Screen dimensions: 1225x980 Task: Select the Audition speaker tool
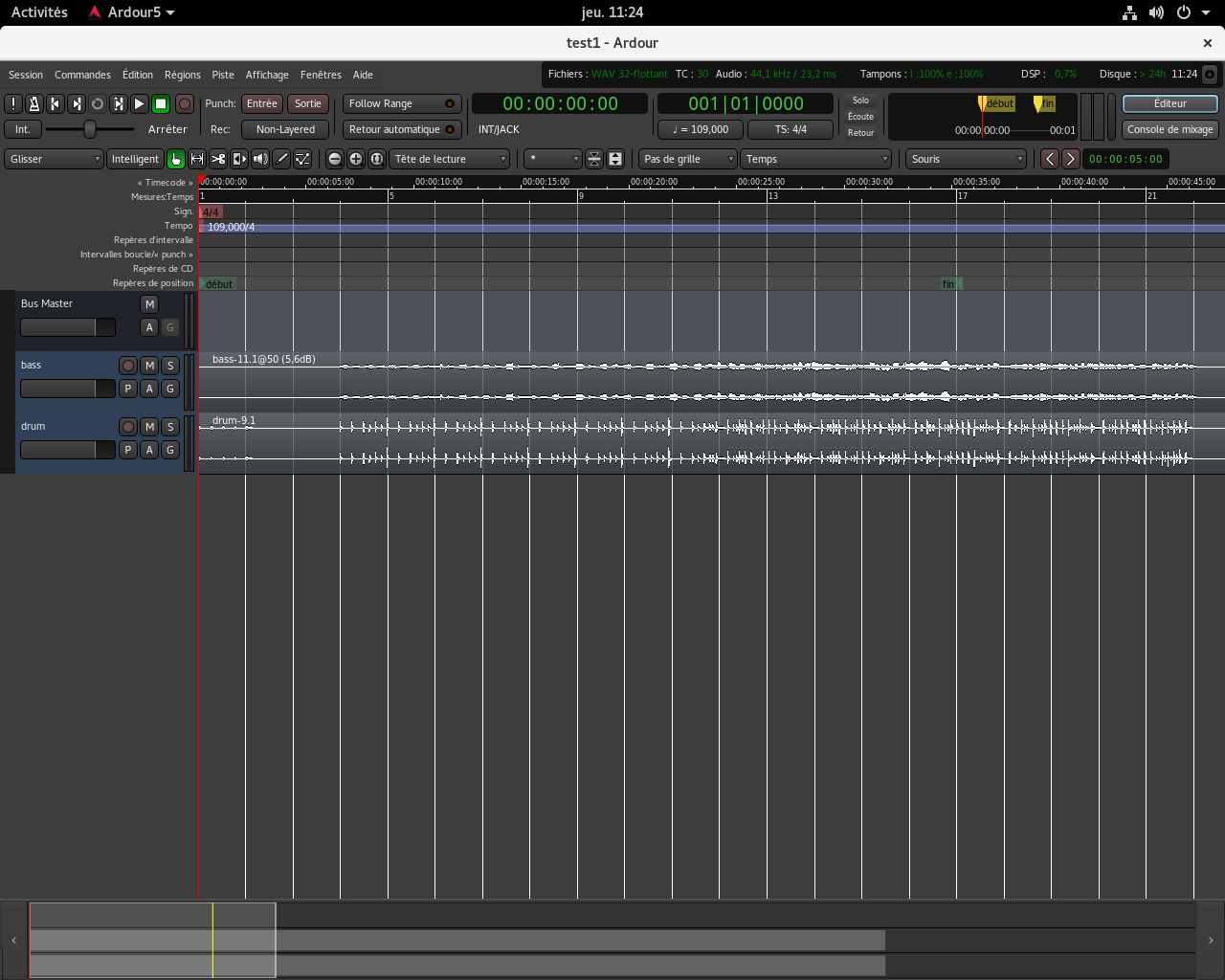(x=260, y=159)
